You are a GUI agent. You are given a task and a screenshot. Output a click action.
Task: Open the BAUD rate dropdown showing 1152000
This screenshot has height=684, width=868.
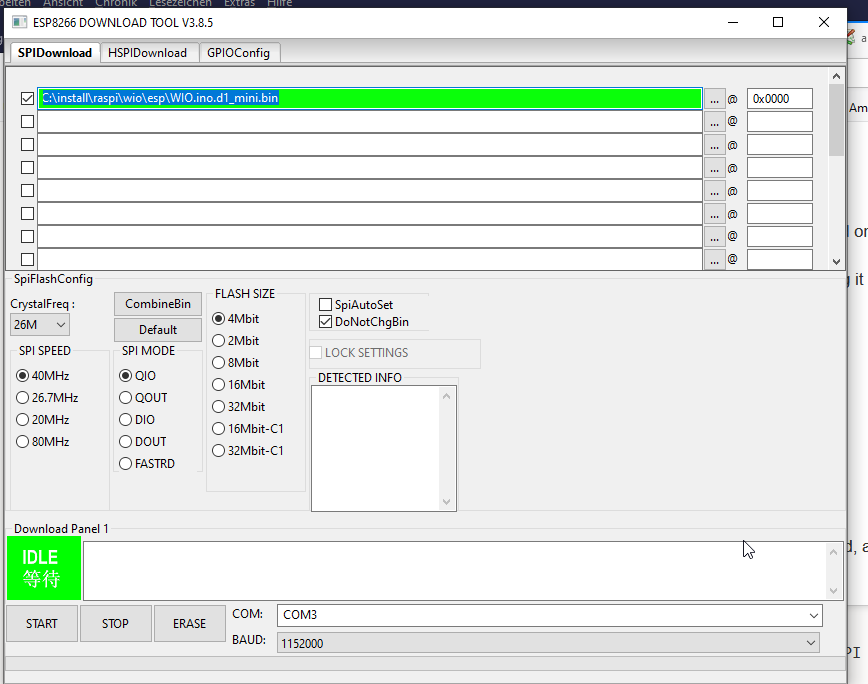(x=548, y=642)
